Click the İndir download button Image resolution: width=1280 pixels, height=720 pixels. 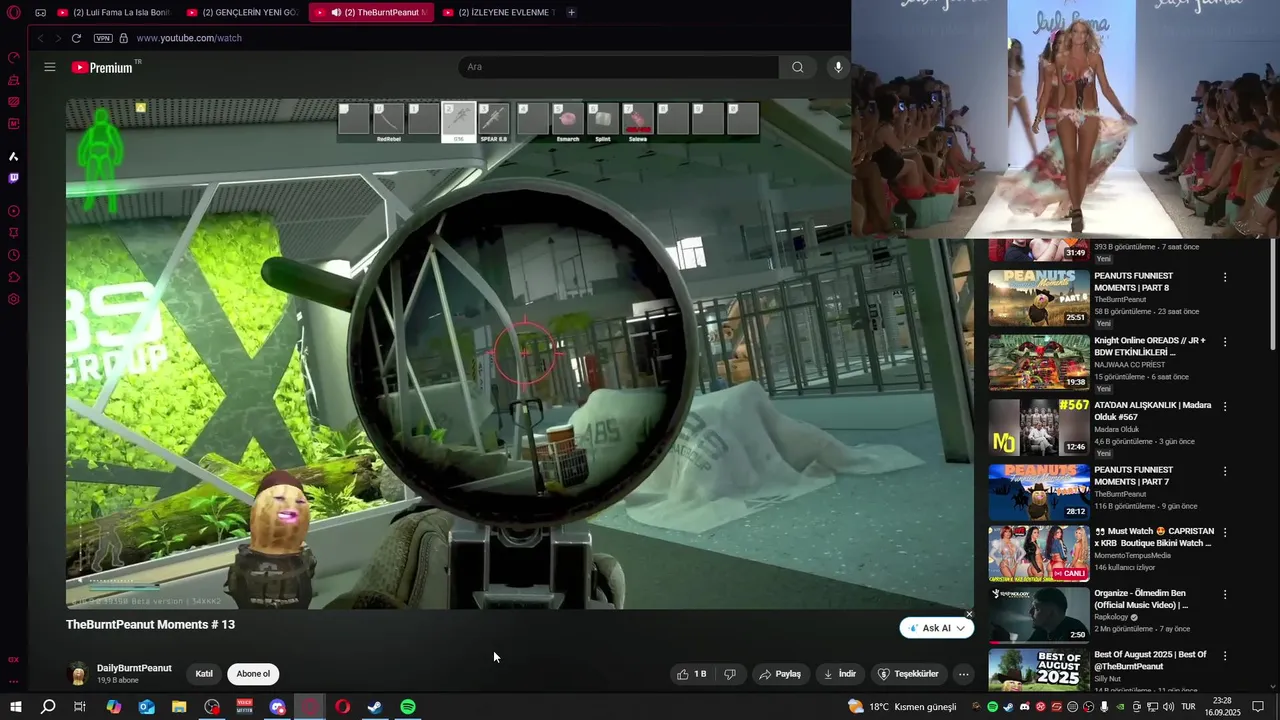coord(840,674)
